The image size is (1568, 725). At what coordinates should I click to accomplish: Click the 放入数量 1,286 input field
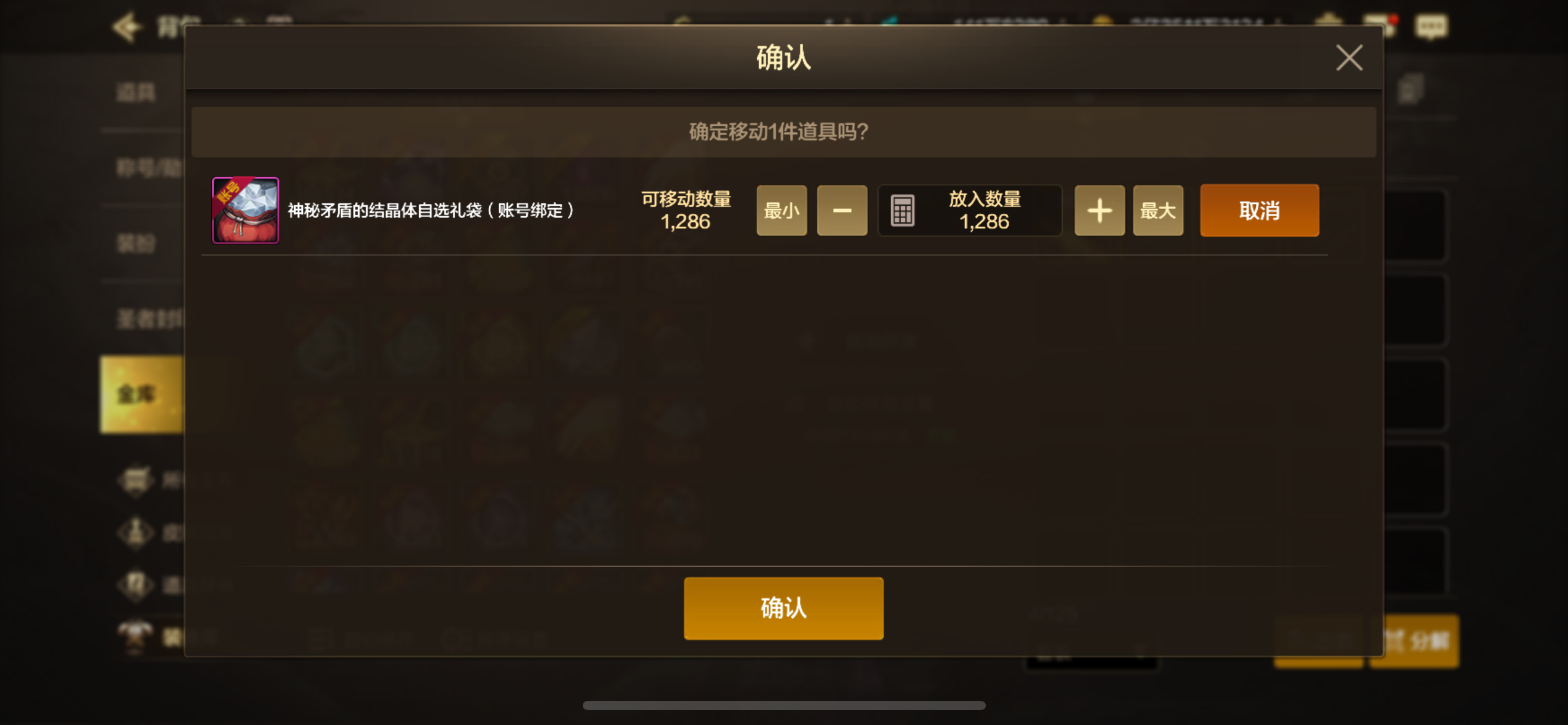[x=970, y=211]
